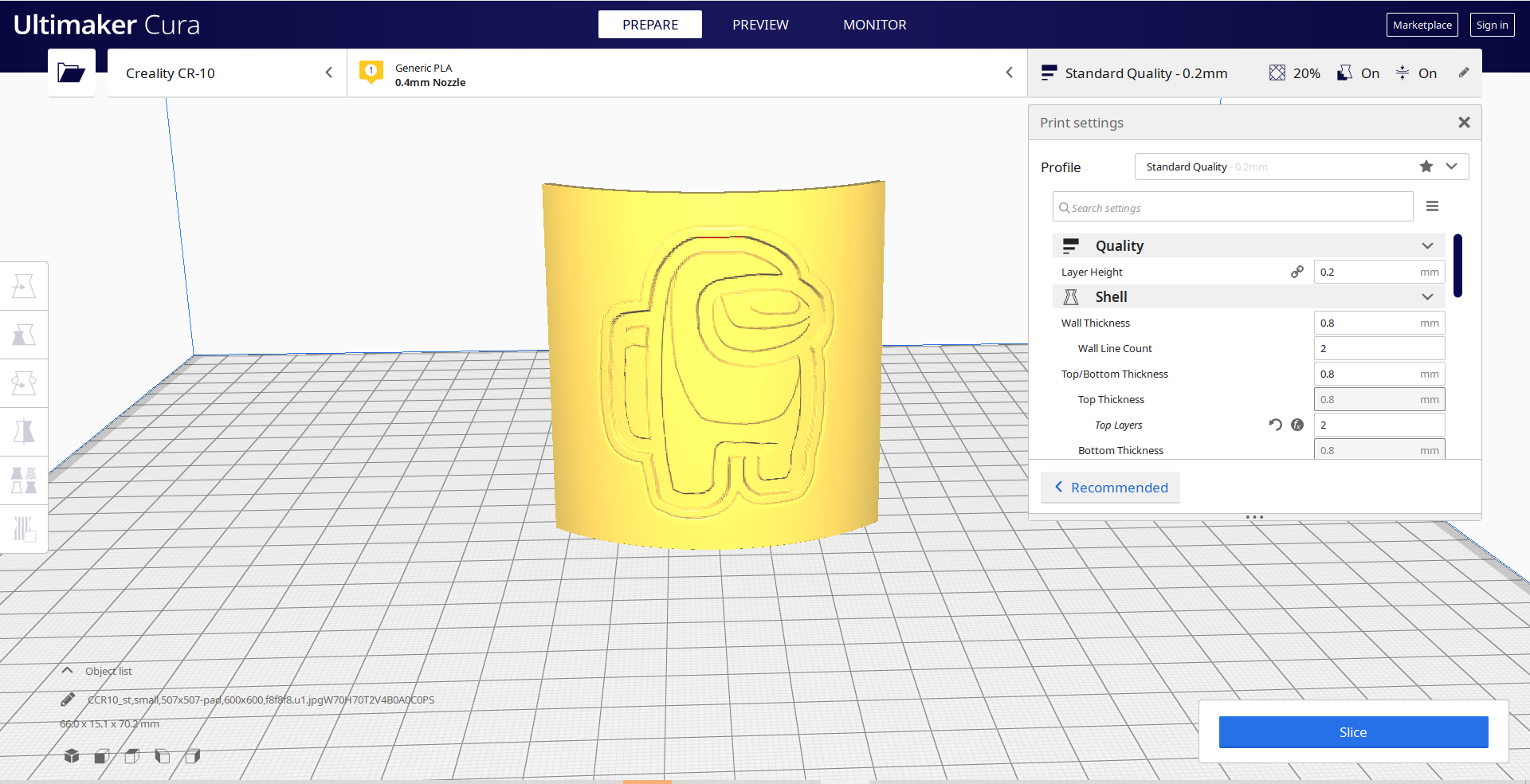Select the Move tool in left toolbar

point(24,286)
